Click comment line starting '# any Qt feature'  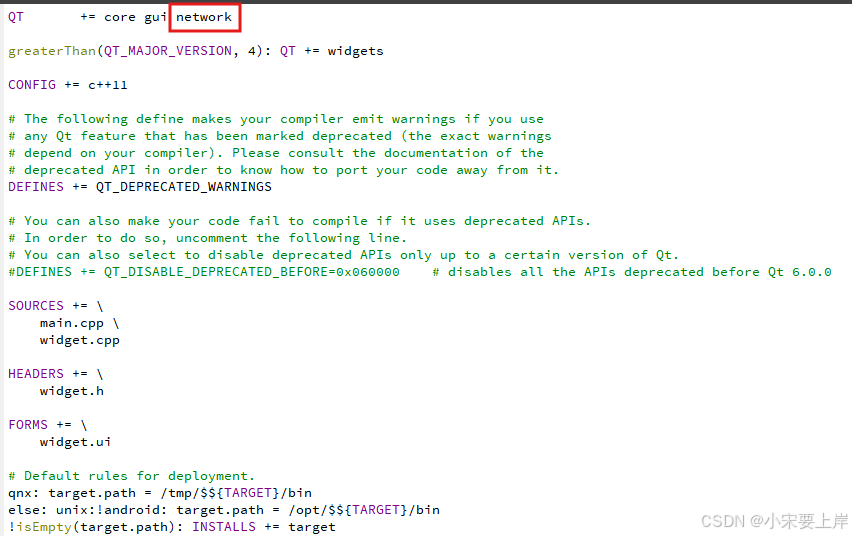(280, 136)
